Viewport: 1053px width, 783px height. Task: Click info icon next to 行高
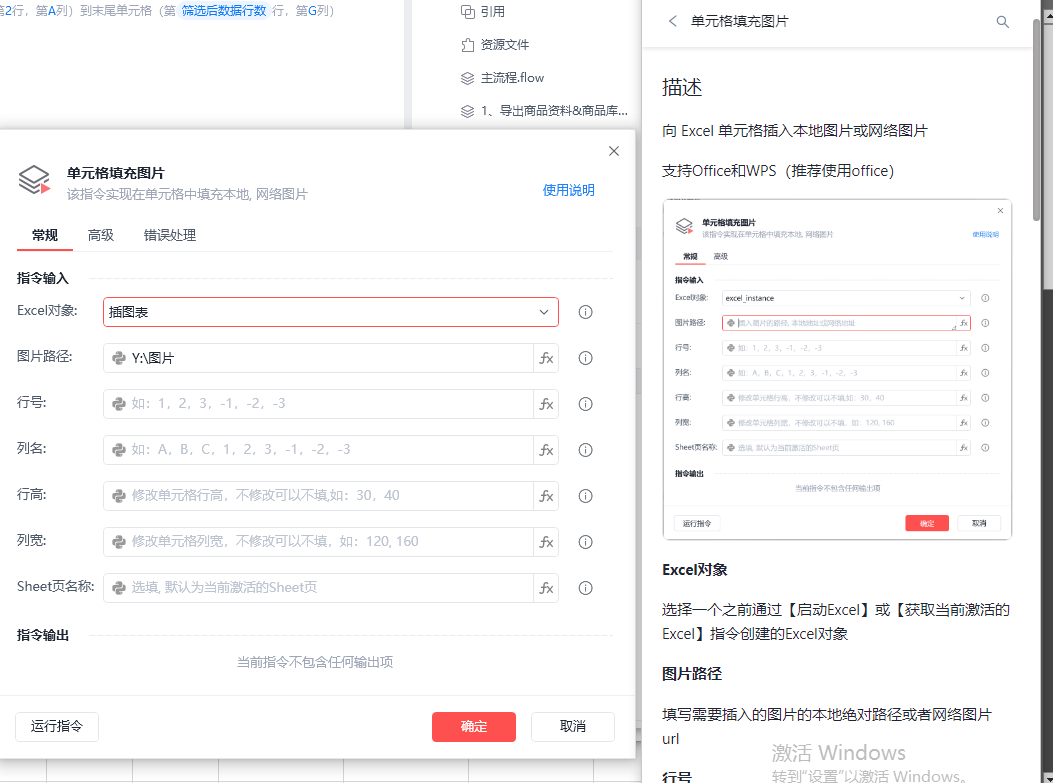tap(586, 496)
